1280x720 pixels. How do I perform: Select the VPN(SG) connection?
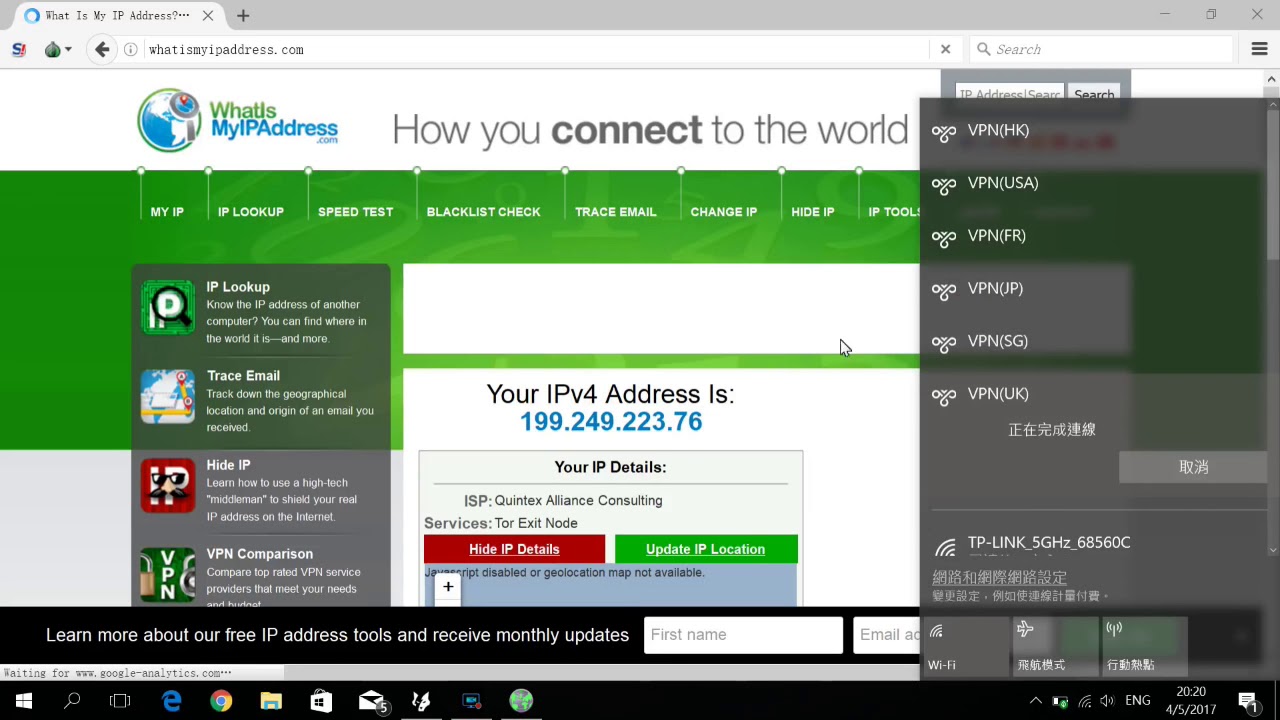click(x=1093, y=342)
